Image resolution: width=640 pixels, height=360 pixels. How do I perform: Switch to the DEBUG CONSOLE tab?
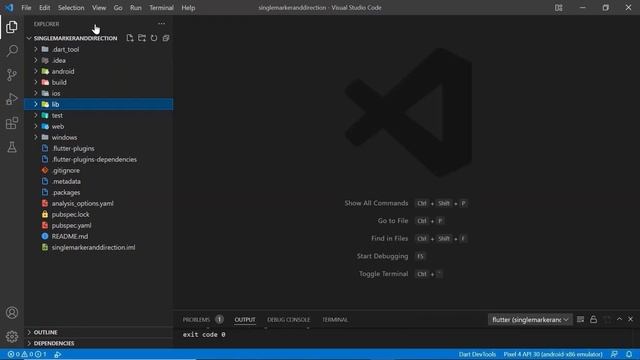pyautogui.click(x=289, y=320)
